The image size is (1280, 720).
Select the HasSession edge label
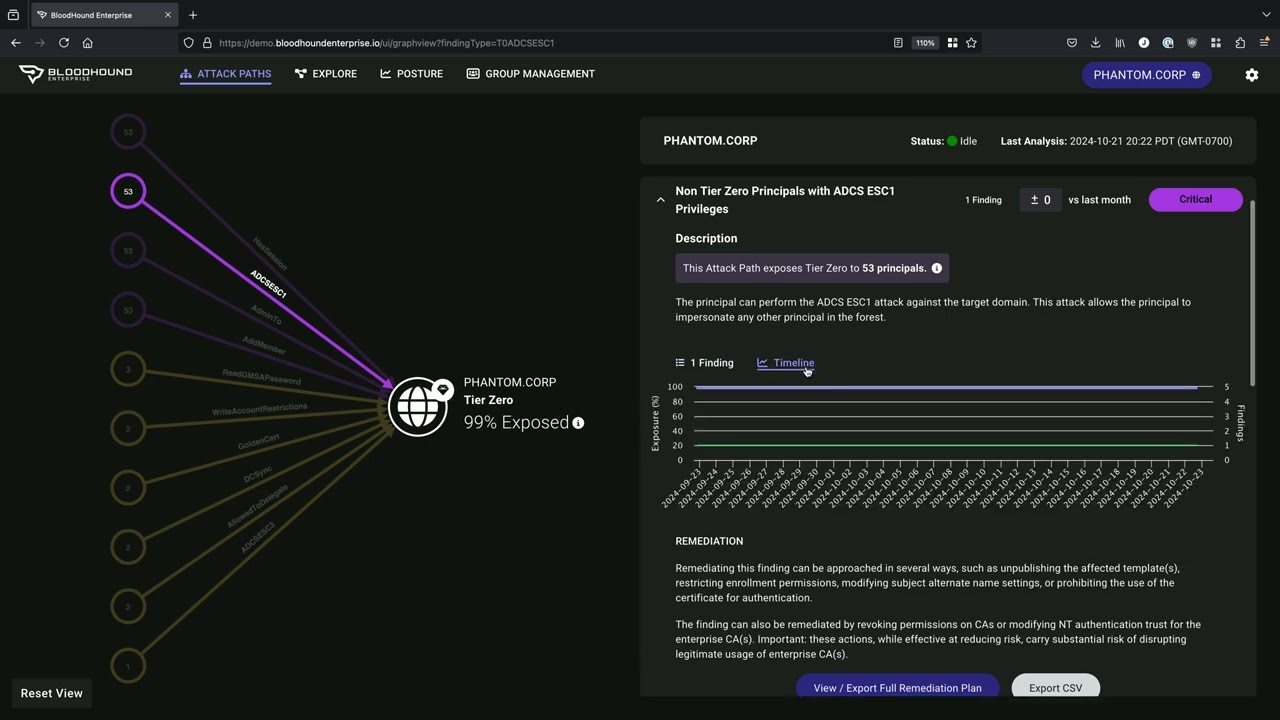270,254
